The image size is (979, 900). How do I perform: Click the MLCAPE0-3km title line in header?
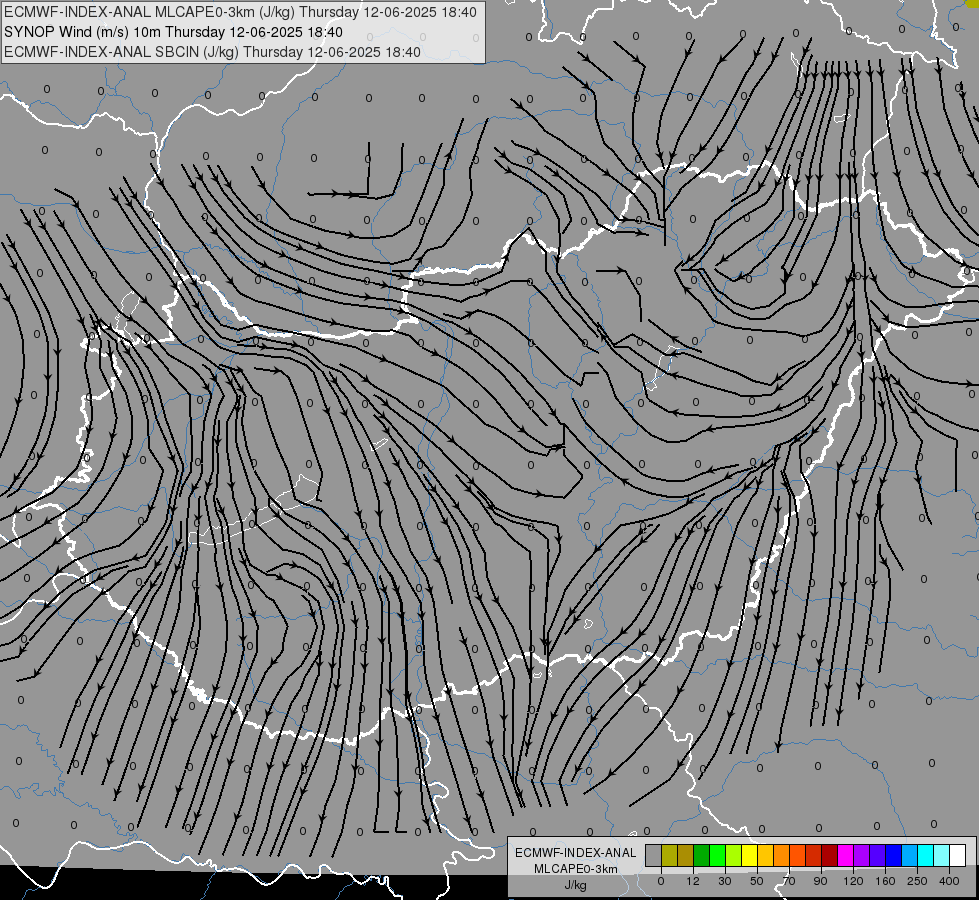pyautogui.click(x=240, y=12)
